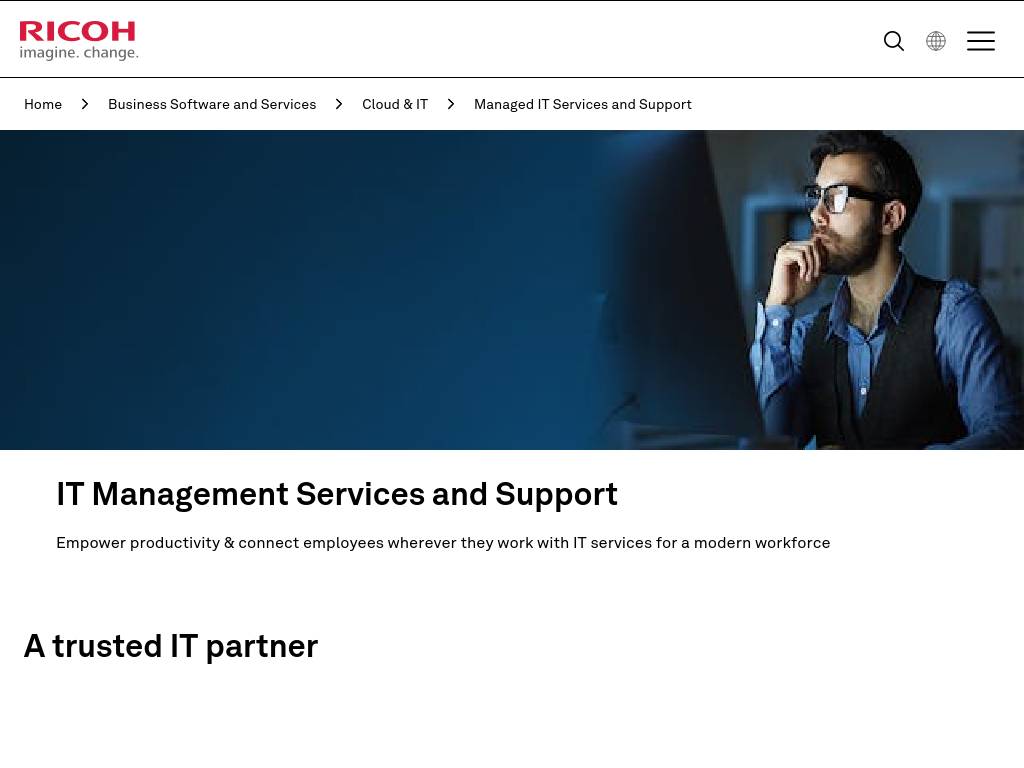Screen dimensions: 1024x768
Task: Click the globe region selector icon
Action: [x=936, y=41]
